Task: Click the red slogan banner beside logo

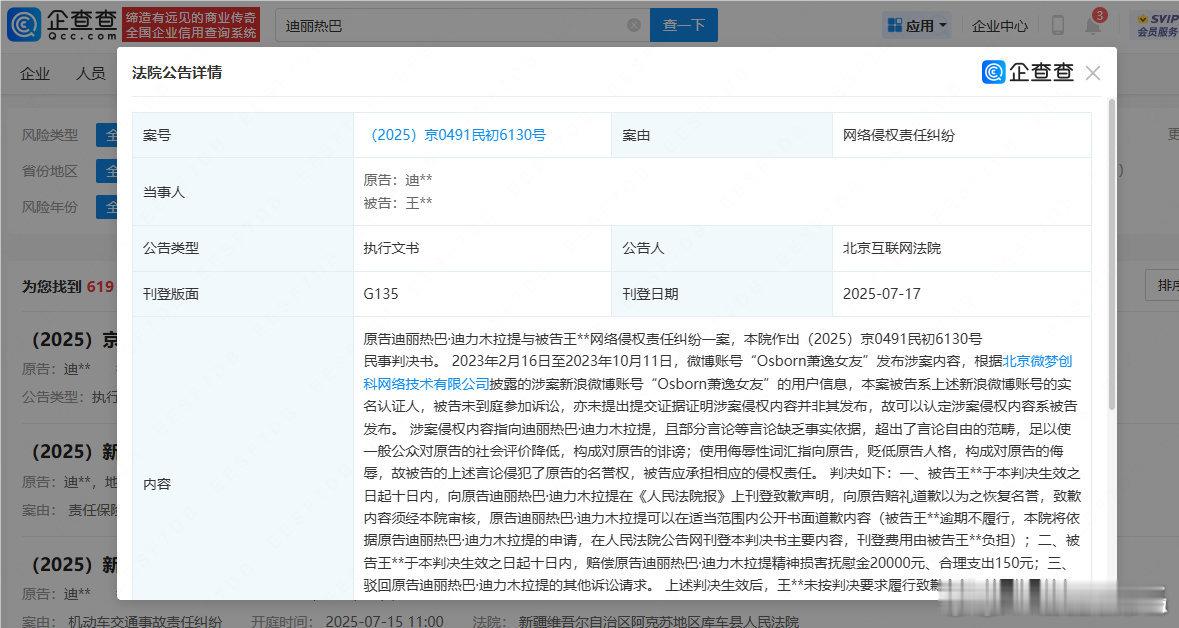Action: [191, 25]
